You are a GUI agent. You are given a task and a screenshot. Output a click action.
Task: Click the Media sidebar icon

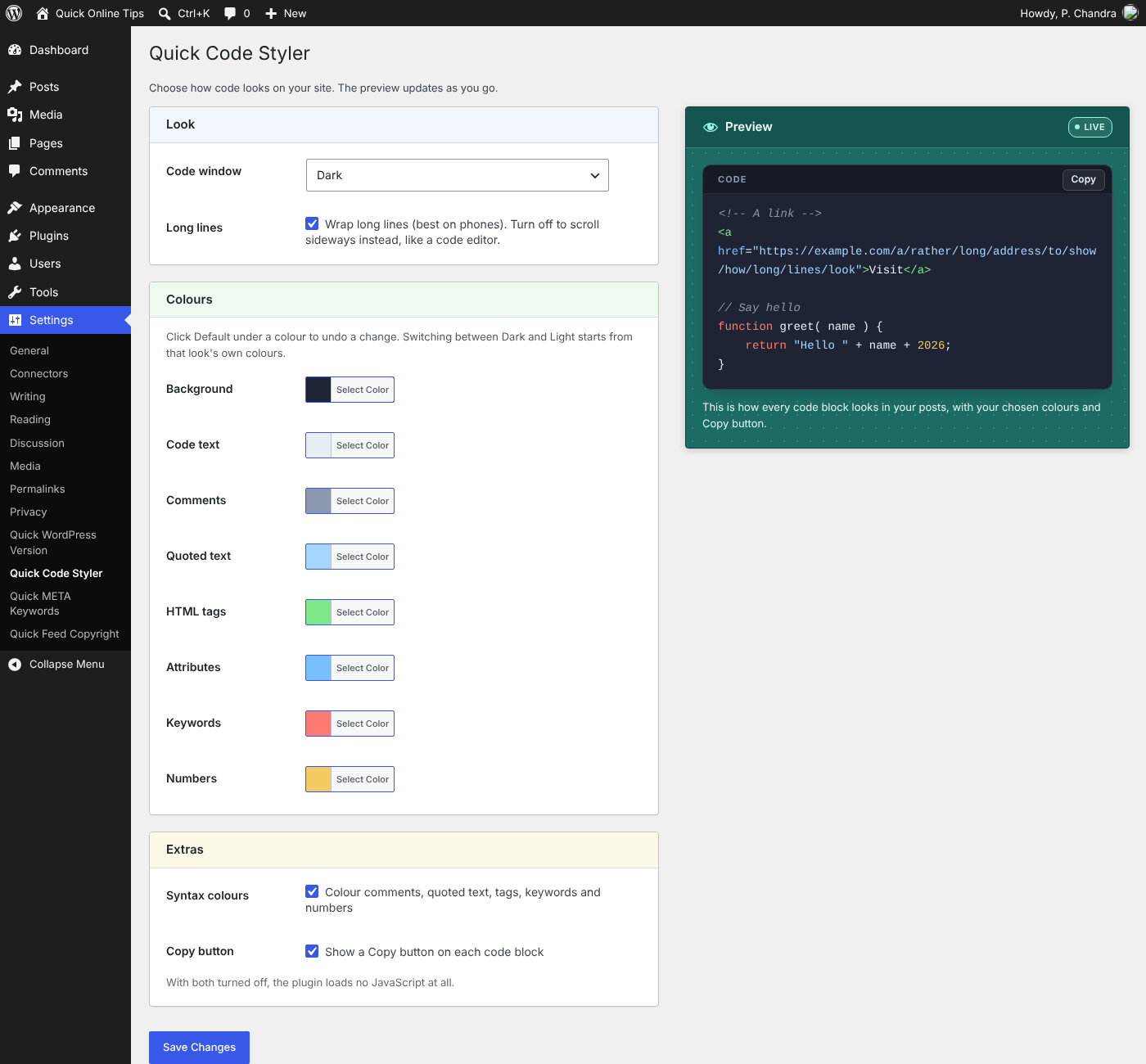click(x=15, y=115)
